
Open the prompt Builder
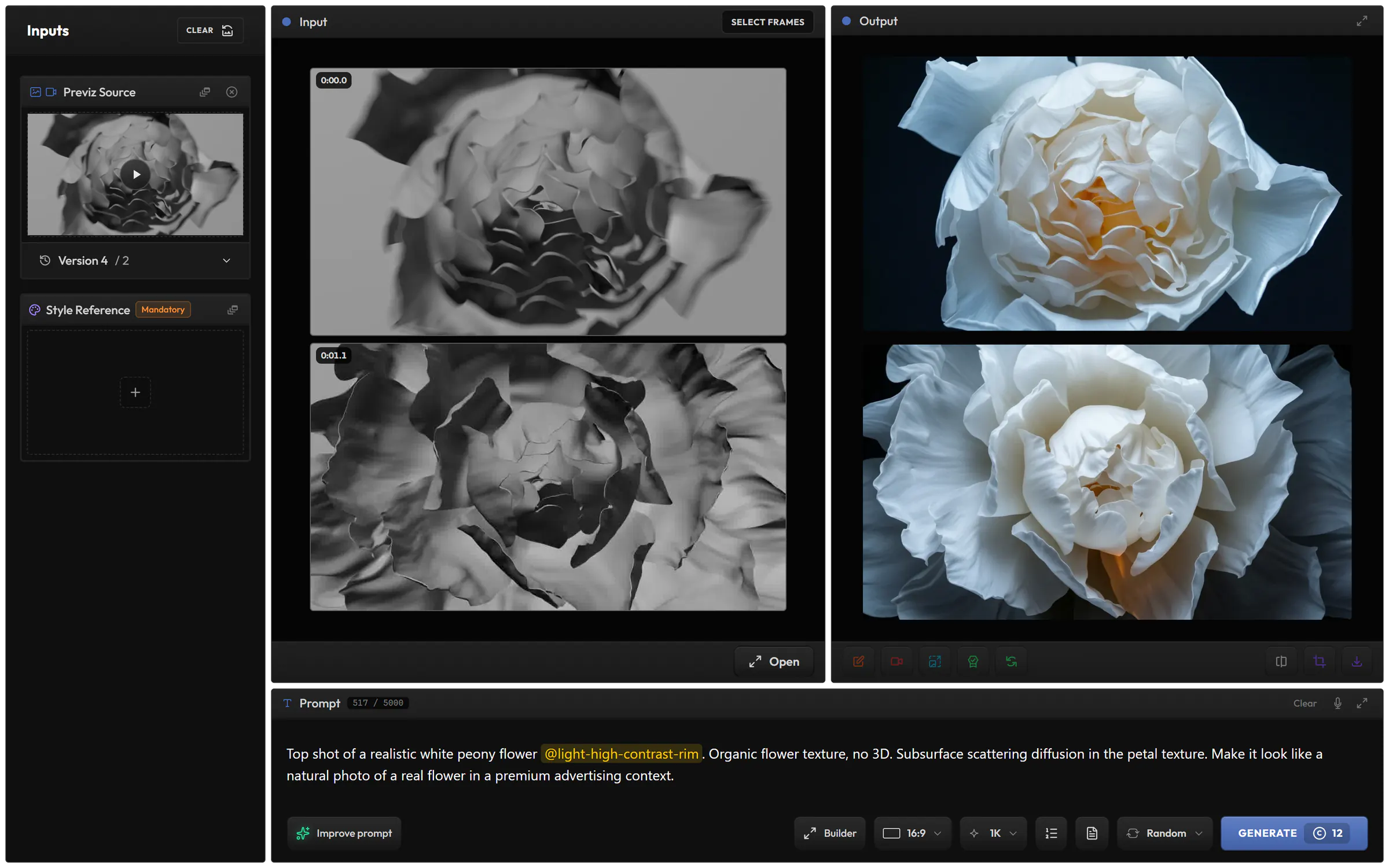[x=829, y=833]
